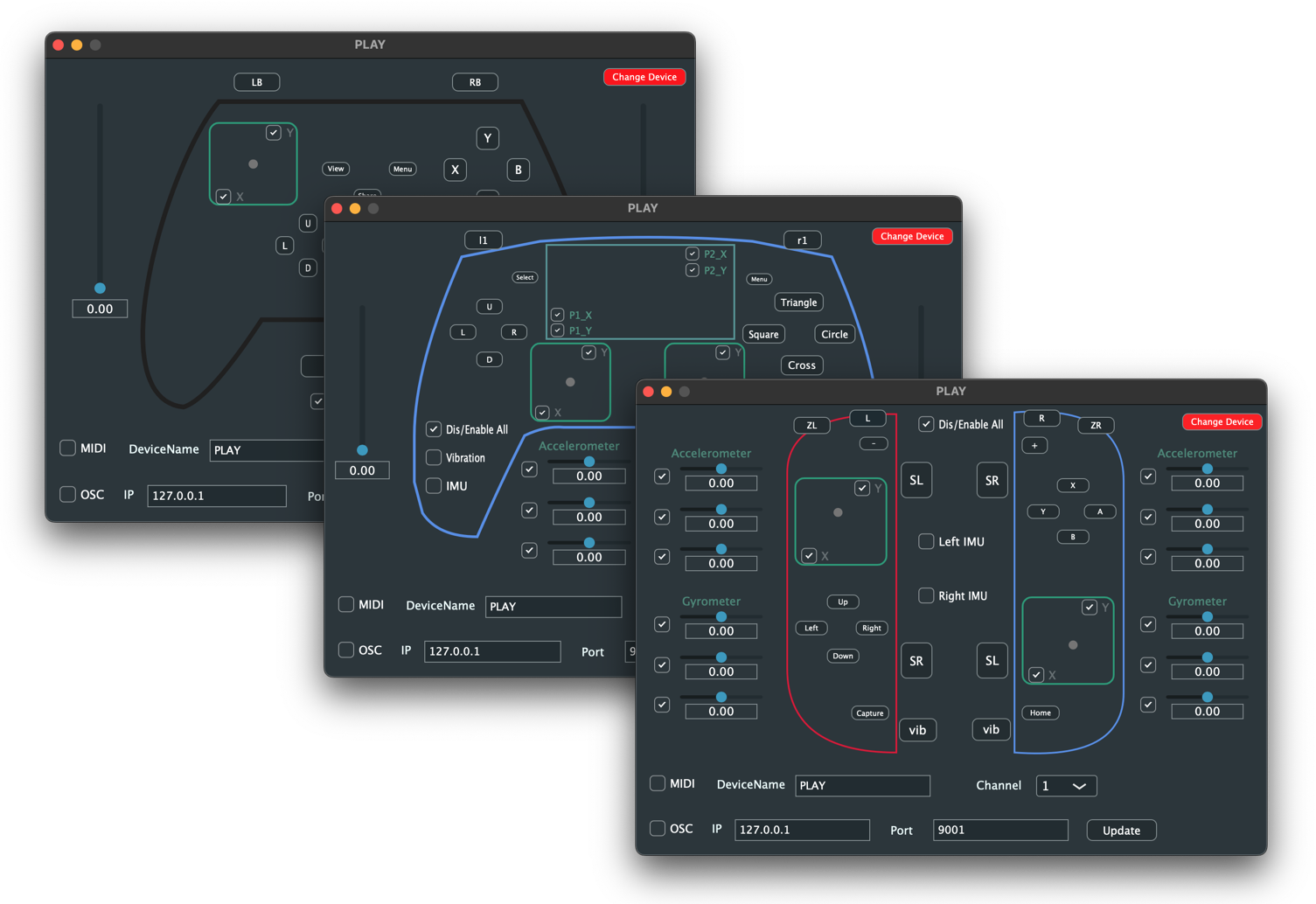Click first left Accelerometer slider in front window
The height and width of the screenshot is (904, 1316).
721,469
